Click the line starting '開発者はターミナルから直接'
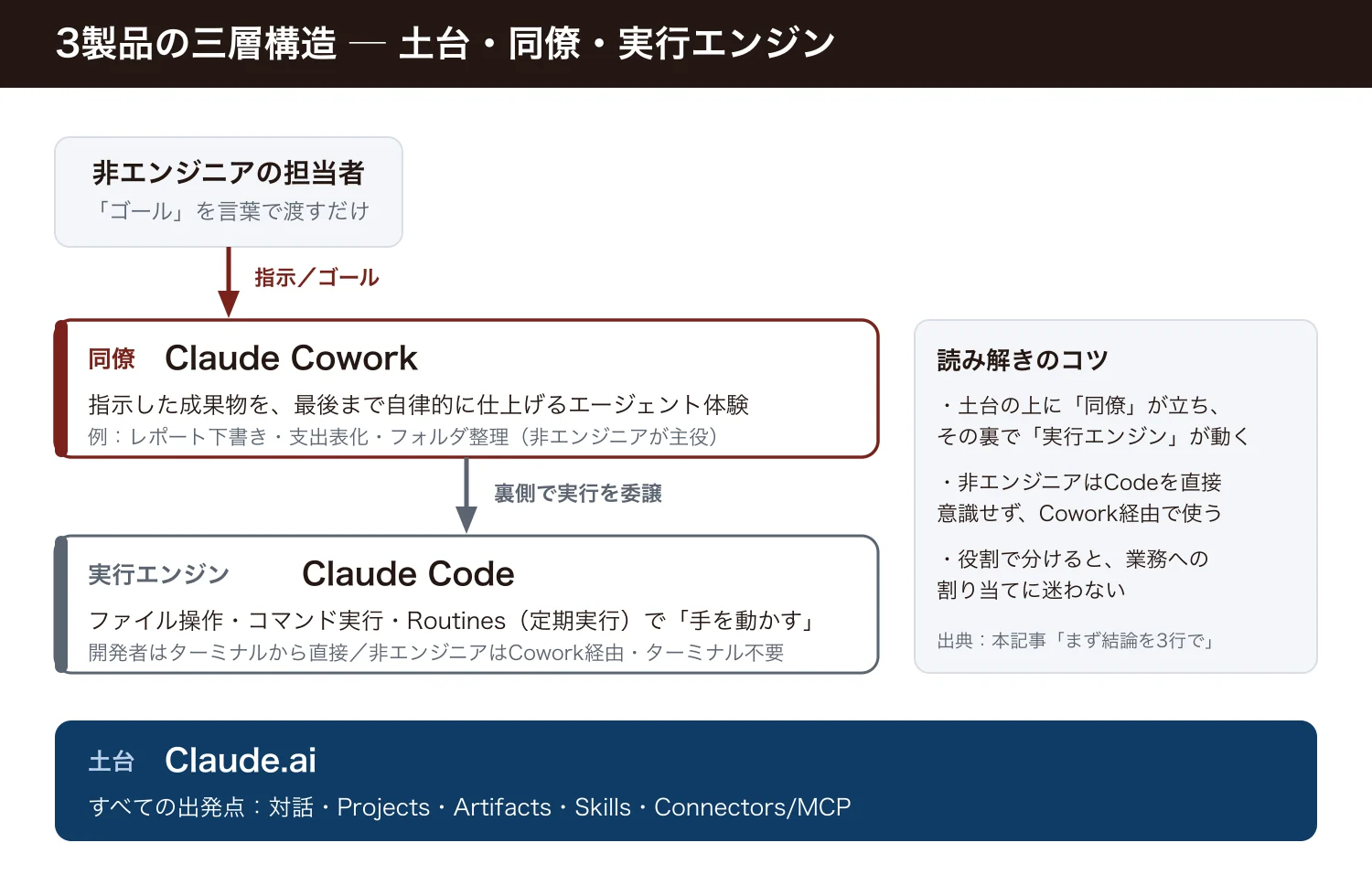 pos(436,653)
